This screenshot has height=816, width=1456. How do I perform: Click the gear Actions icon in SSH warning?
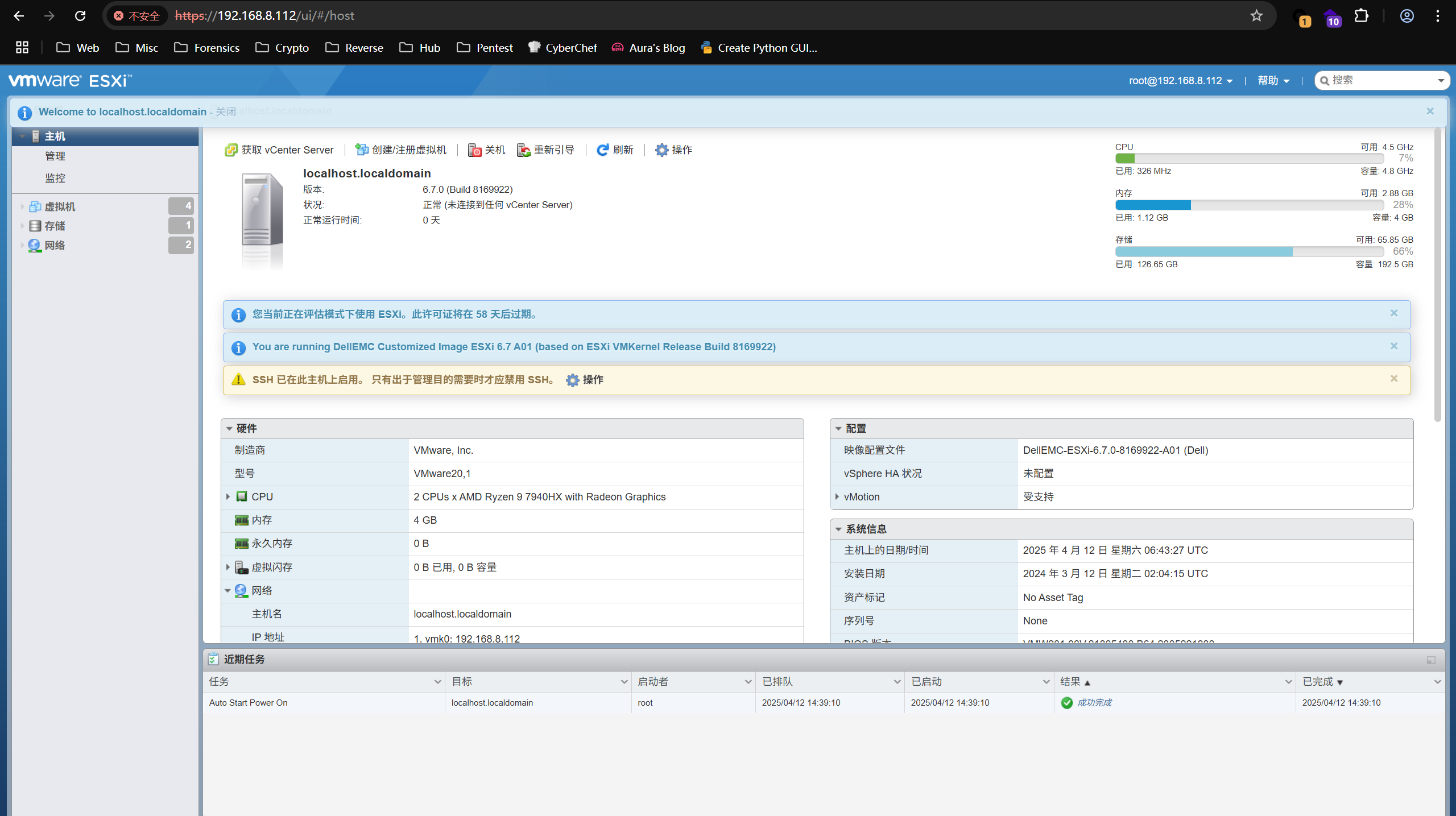[x=572, y=380]
